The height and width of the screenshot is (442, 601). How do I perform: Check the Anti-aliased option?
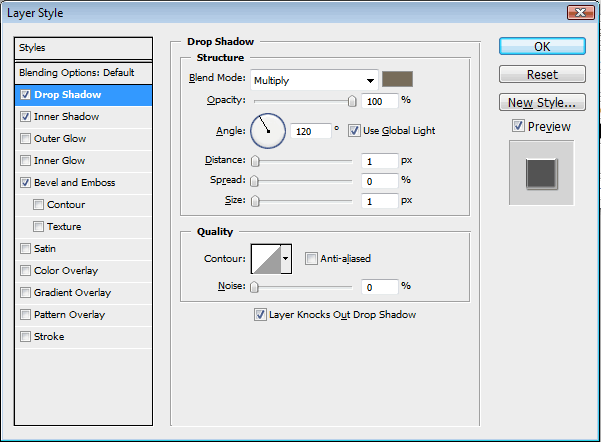[x=311, y=258]
